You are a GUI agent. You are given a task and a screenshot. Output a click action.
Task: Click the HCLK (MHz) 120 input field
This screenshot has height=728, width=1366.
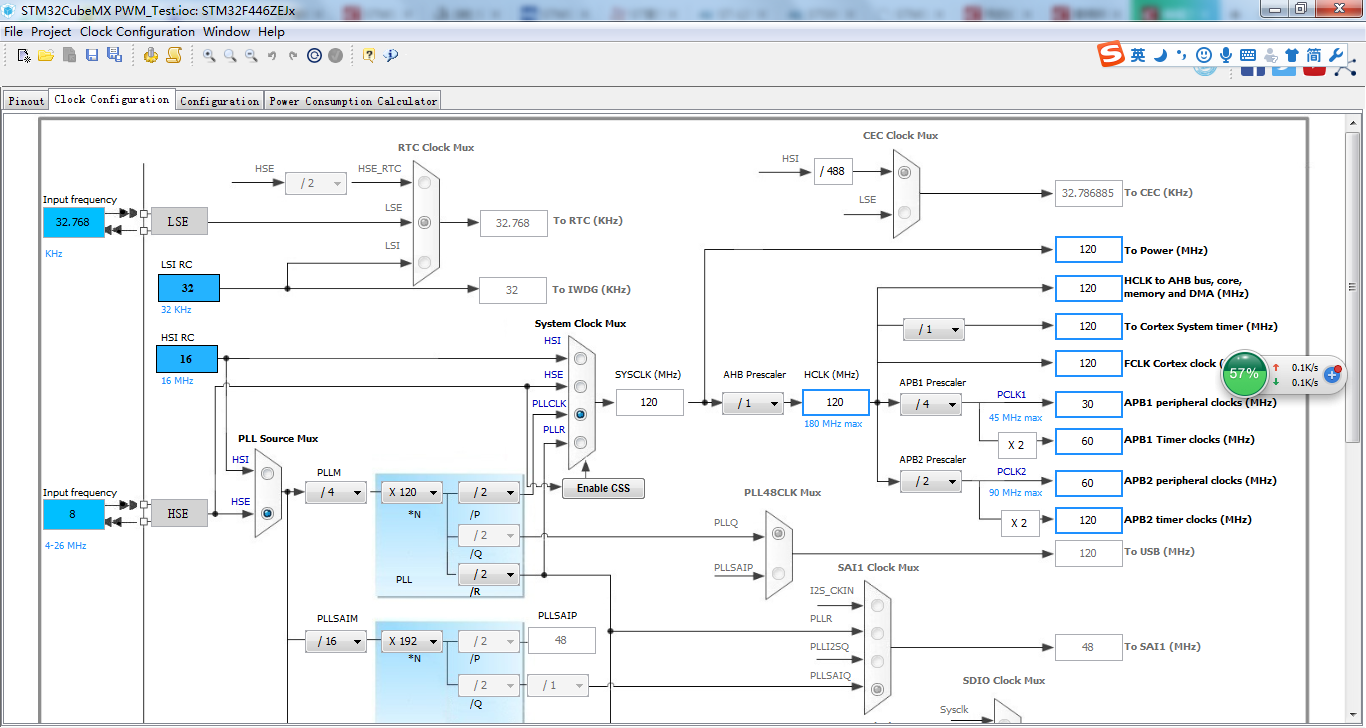[835, 402]
